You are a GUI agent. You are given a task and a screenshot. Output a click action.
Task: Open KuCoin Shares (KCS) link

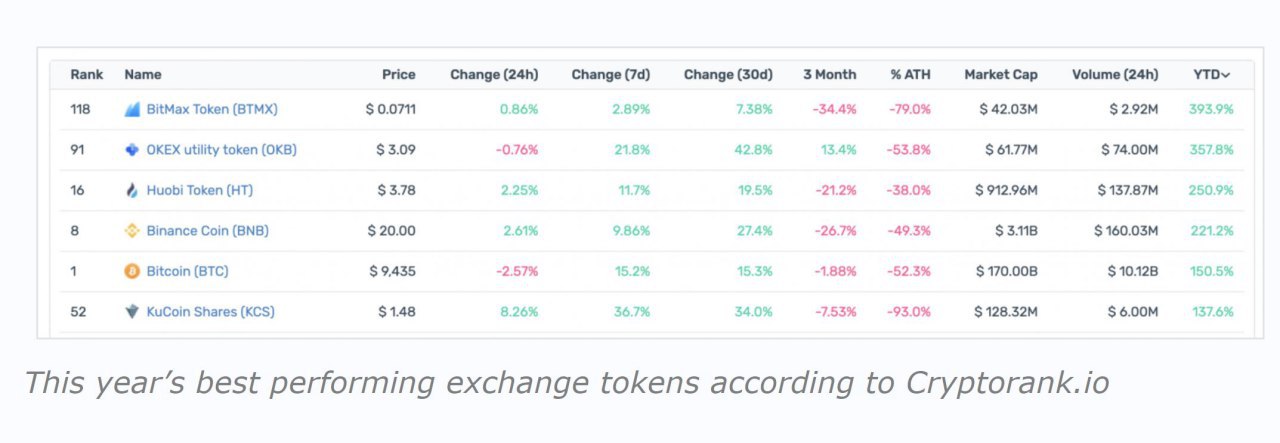coord(210,312)
